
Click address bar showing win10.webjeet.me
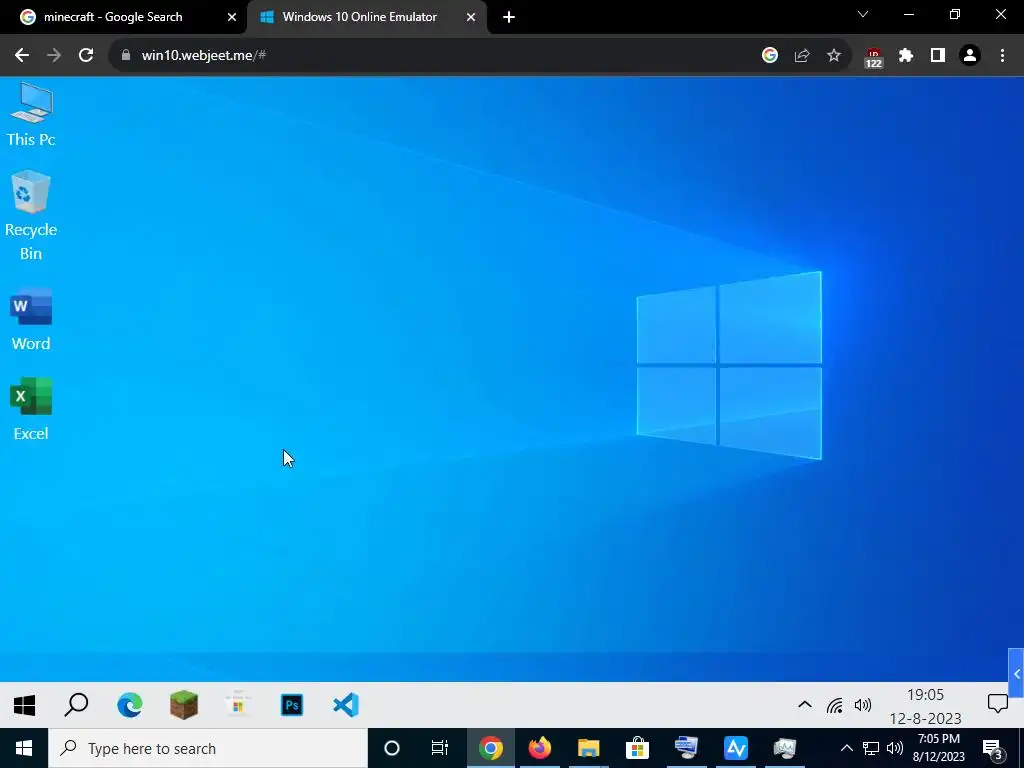(x=431, y=55)
